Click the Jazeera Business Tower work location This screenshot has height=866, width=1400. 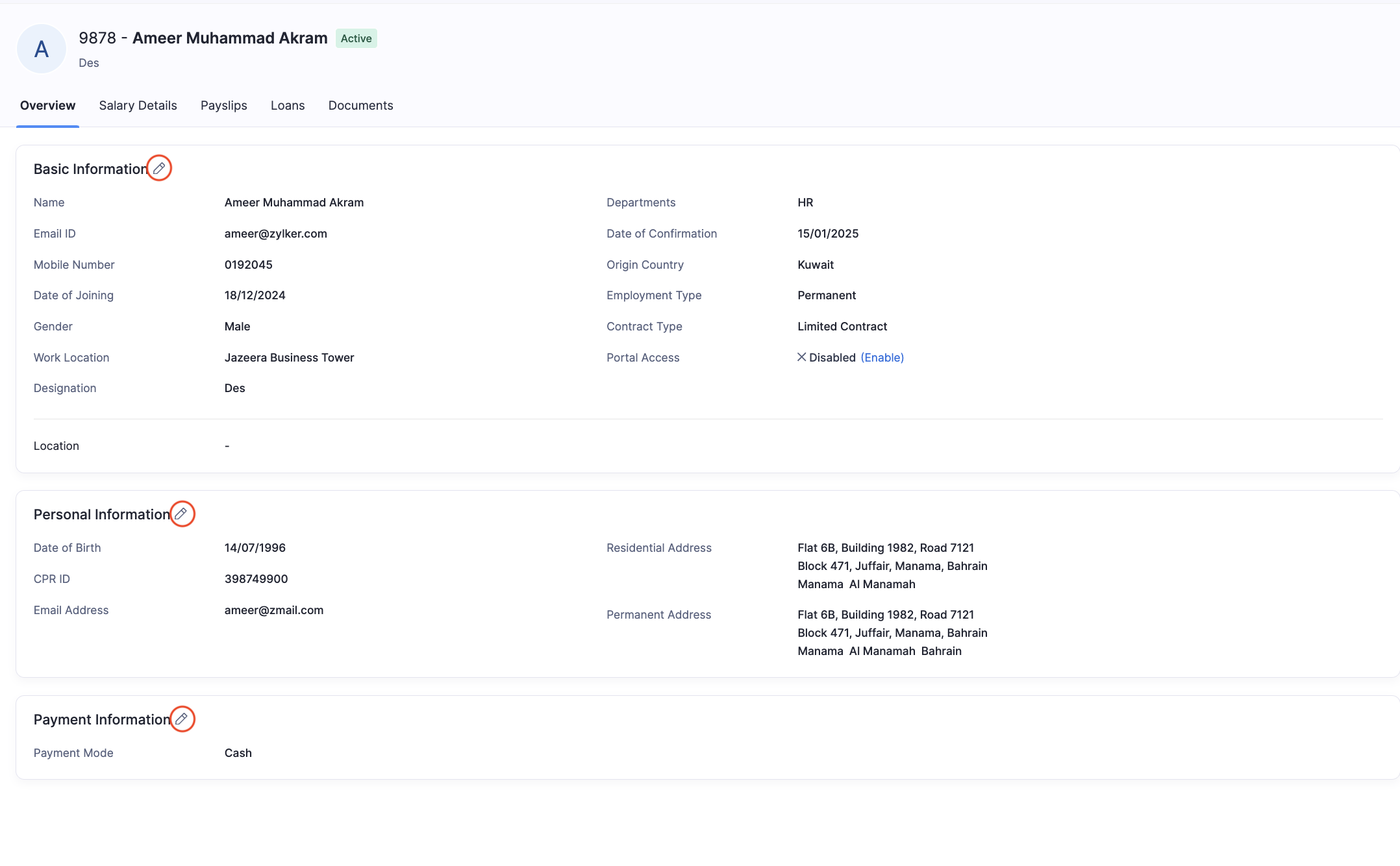tap(289, 358)
